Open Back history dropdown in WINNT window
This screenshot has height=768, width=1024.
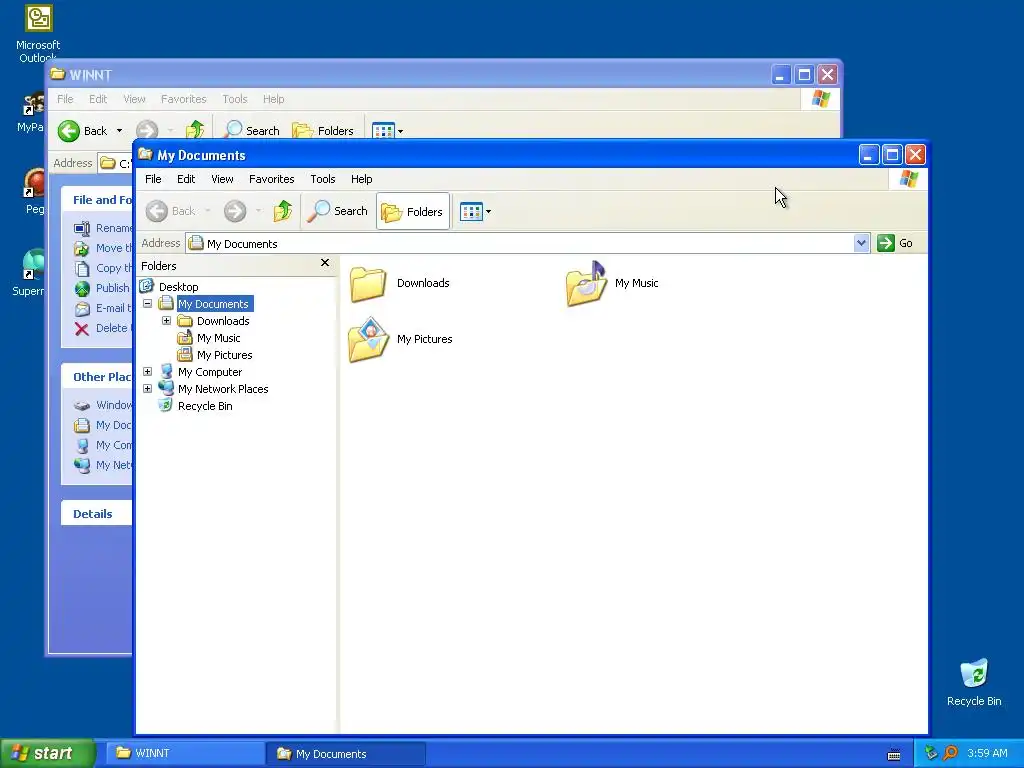coord(120,131)
